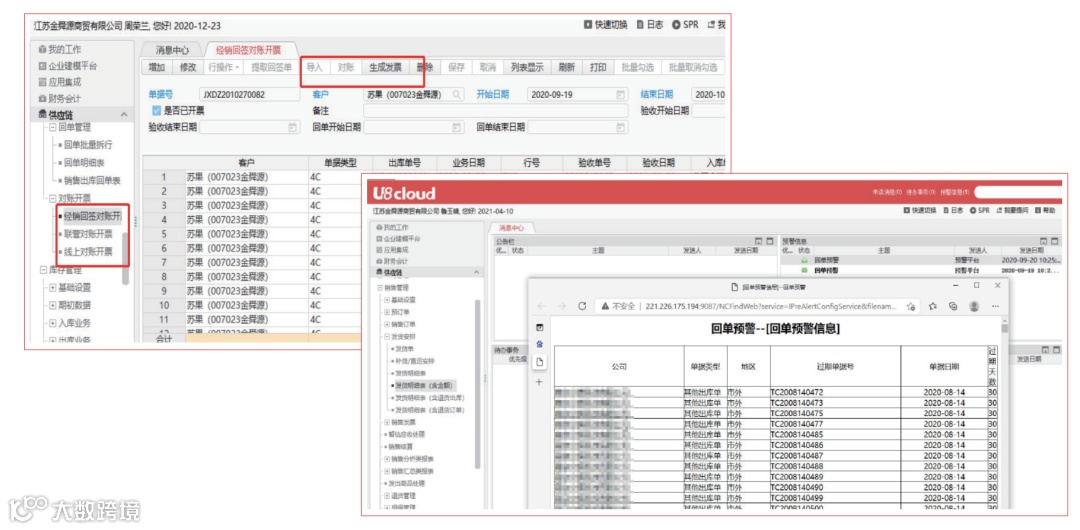1080x530 pixels.
Task: Select 线上对账开票 tree item
Action: 88,252
